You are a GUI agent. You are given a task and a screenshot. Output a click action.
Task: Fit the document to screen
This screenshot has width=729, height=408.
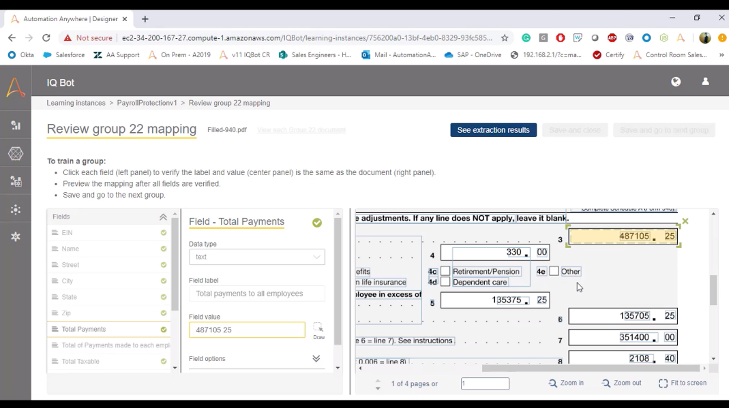click(683, 383)
